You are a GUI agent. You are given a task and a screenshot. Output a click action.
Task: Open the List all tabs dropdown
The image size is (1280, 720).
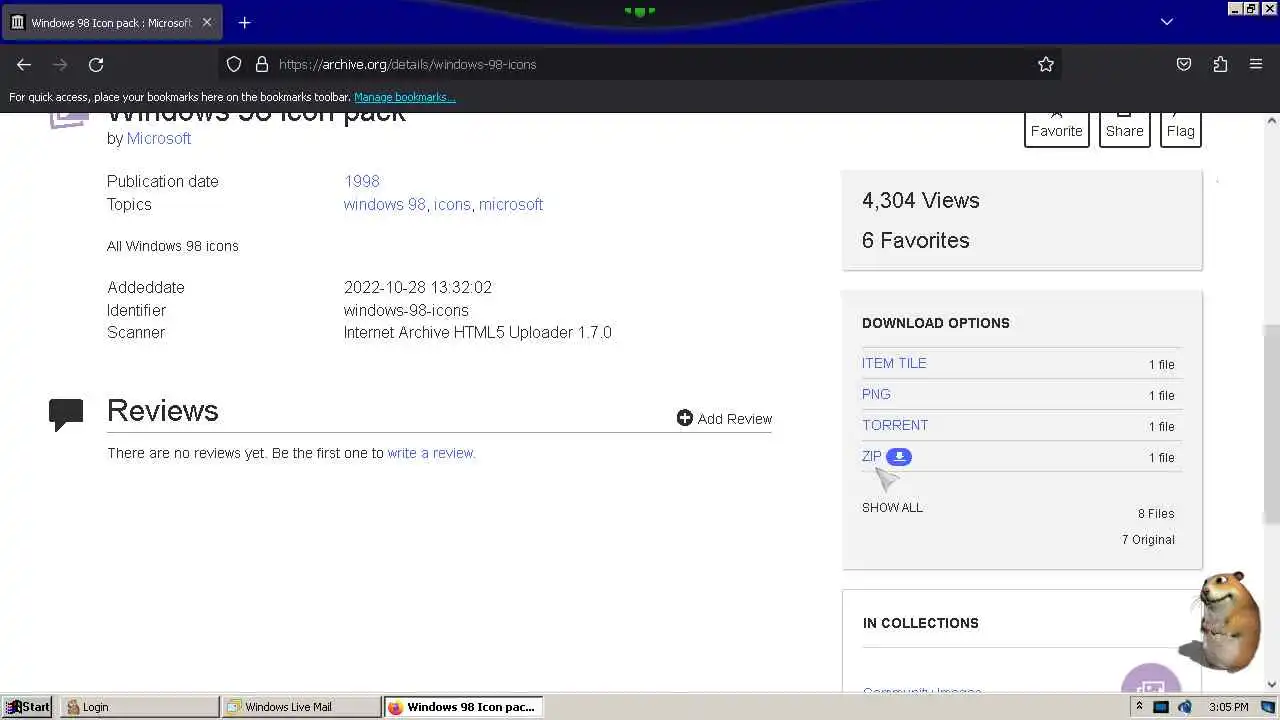click(x=1166, y=22)
